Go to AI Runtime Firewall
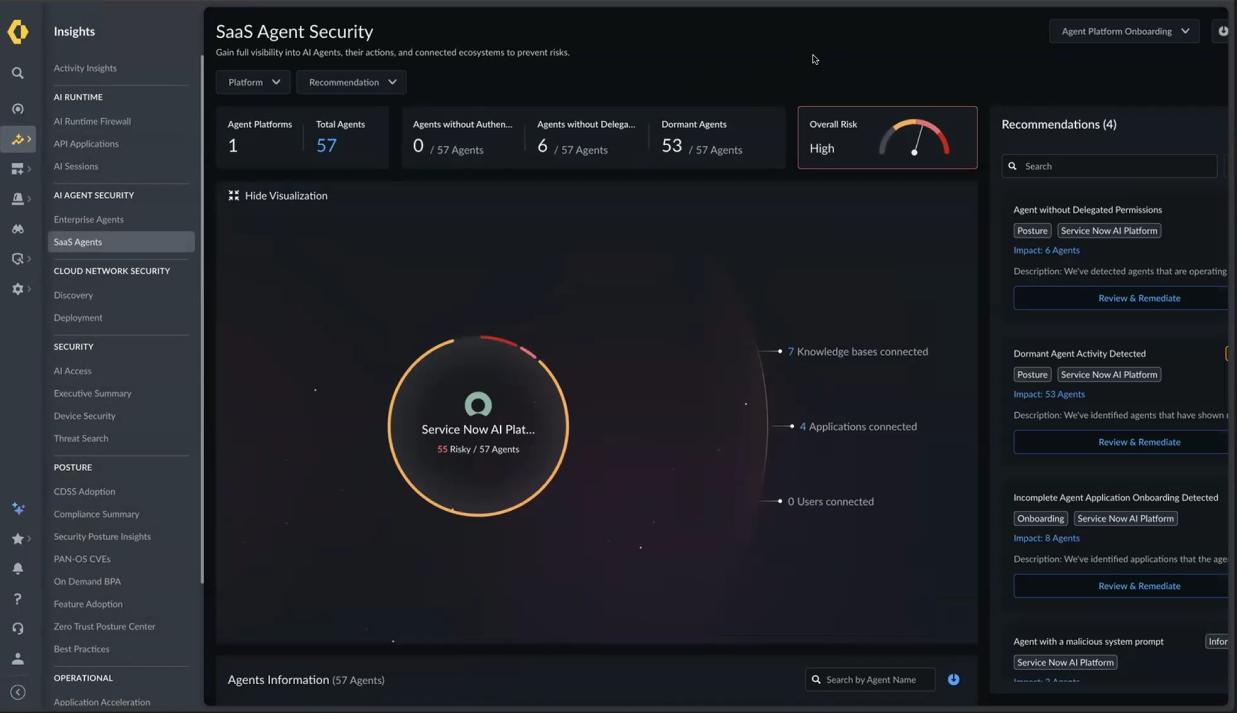The height and width of the screenshot is (713, 1237). 92,121
